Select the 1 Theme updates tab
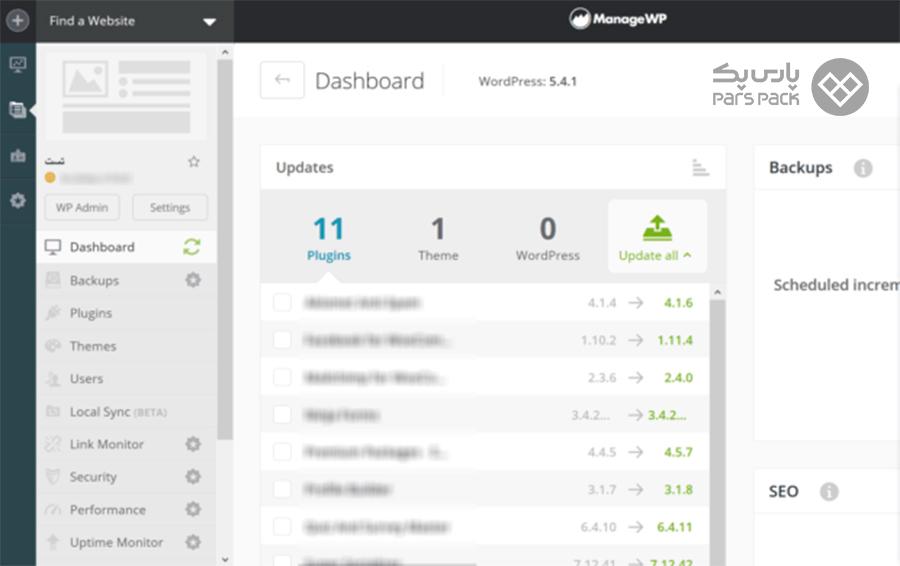 click(x=438, y=238)
